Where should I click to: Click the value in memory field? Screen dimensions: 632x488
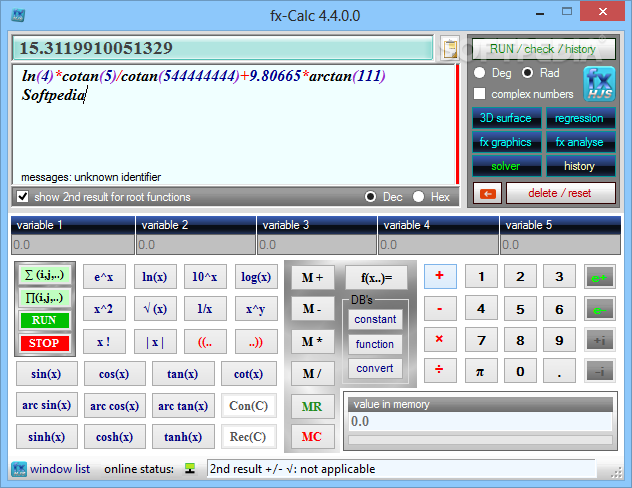[480, 422]
